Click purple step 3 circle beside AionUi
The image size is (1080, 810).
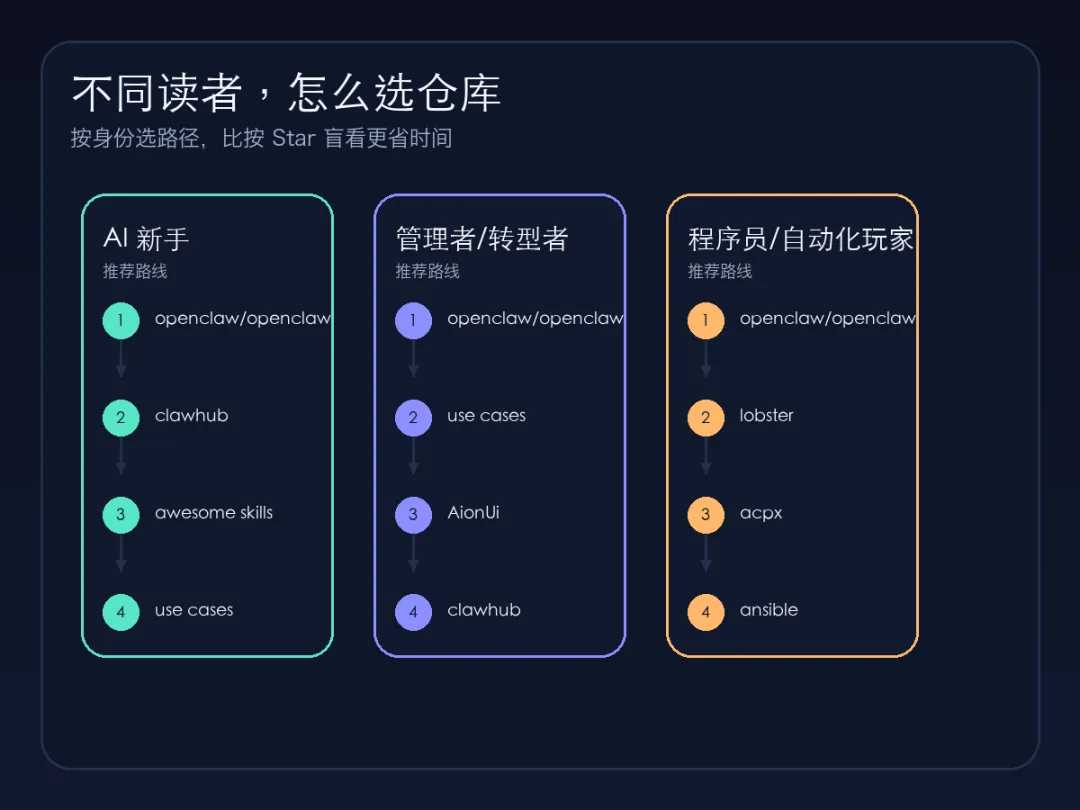pyautogui.click(x=413, y=515)
